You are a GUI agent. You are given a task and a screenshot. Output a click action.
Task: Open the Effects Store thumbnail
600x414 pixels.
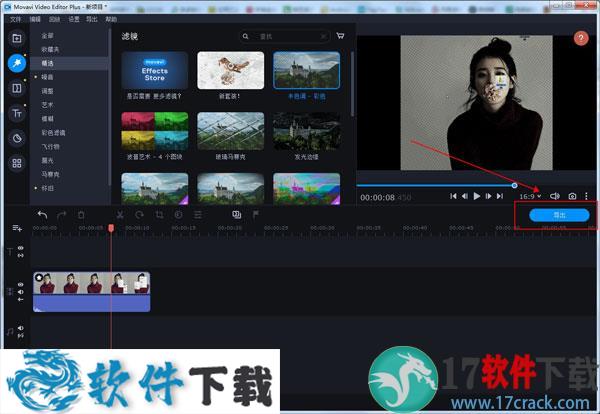tap(155, 71)
